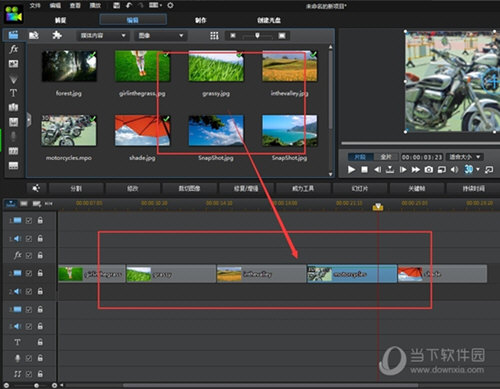500x389 pixels.
Task: Open the 文件 (File) menu
Action: 35,5
